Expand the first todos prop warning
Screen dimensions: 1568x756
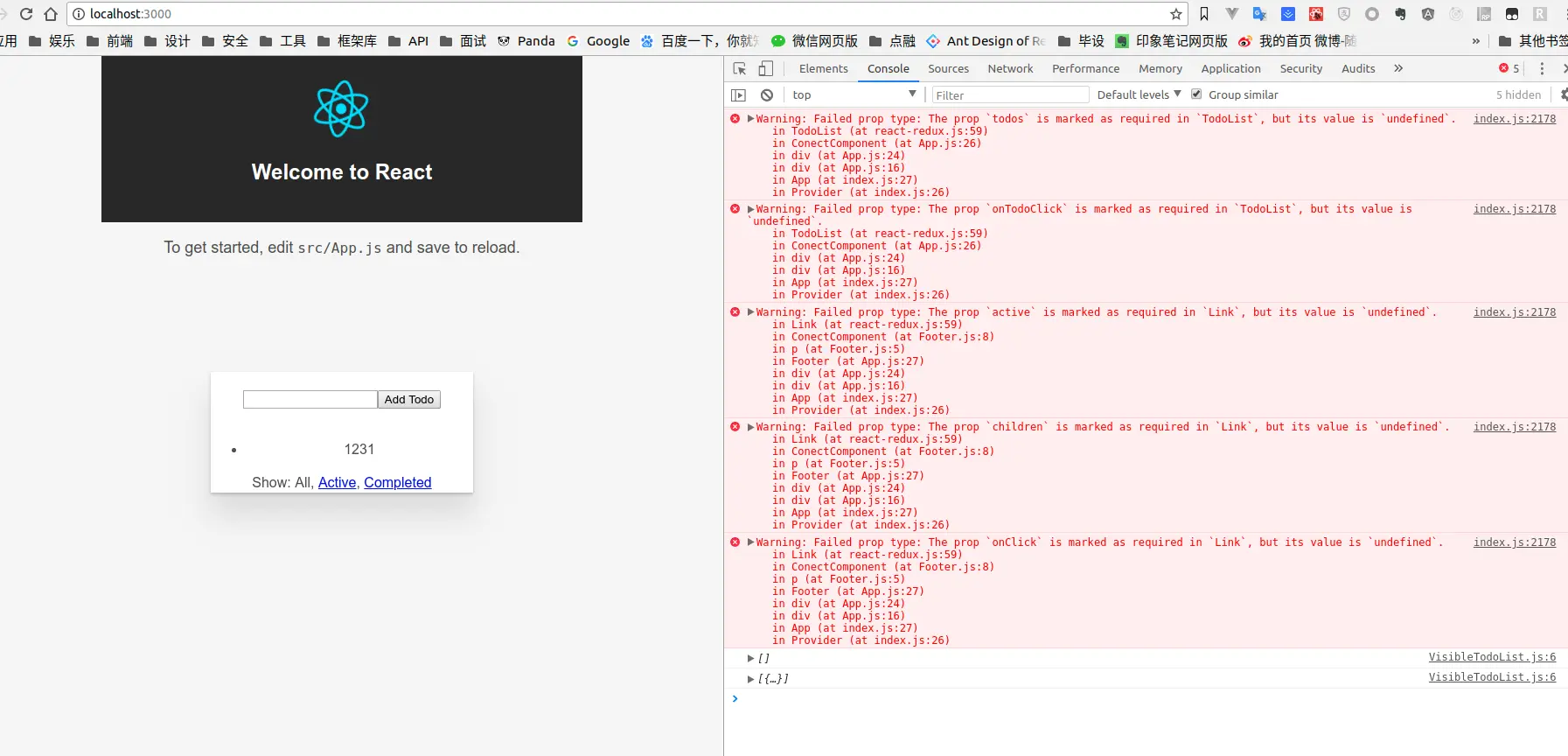click(x=750, y=119)
